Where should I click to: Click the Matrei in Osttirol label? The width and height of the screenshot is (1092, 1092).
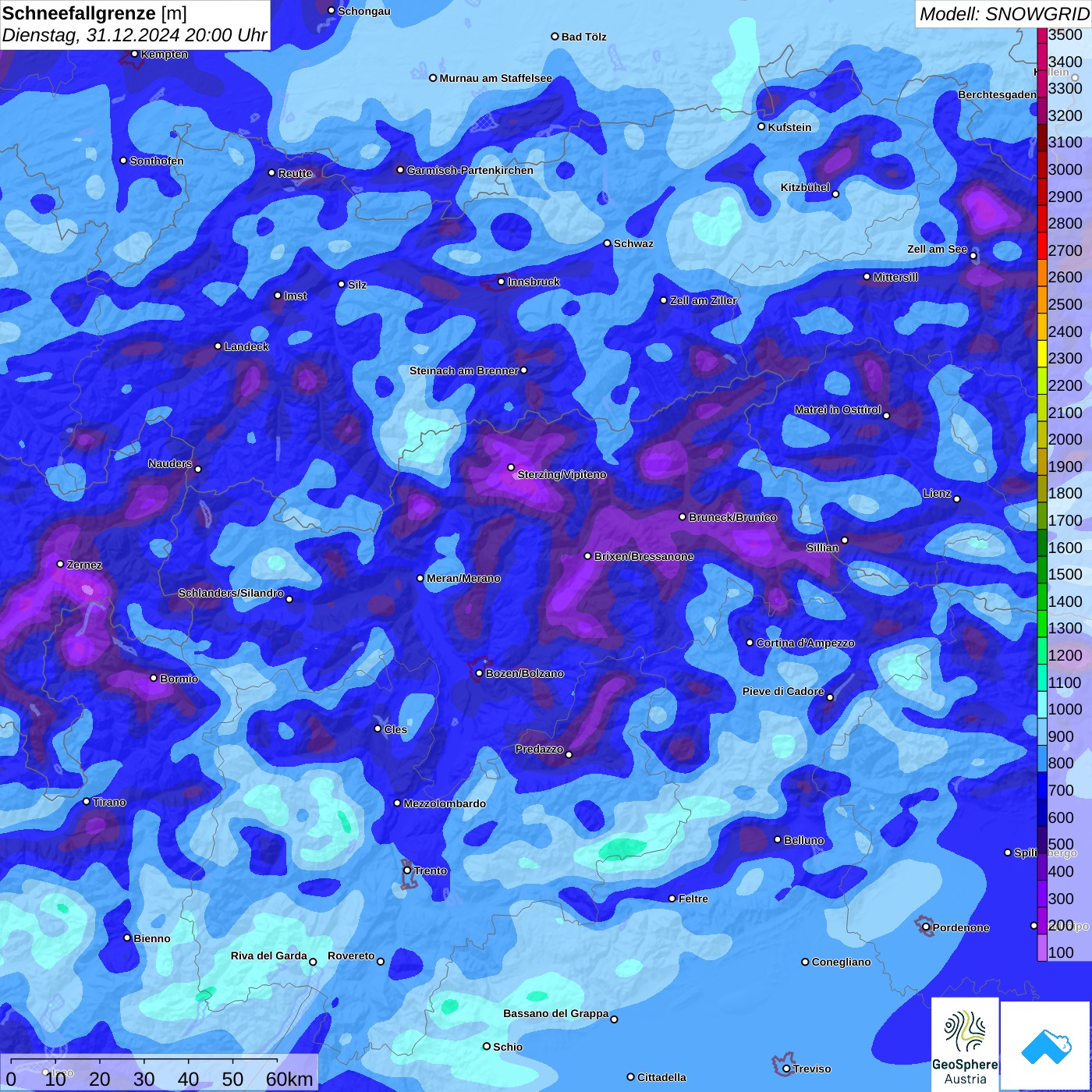838,409
